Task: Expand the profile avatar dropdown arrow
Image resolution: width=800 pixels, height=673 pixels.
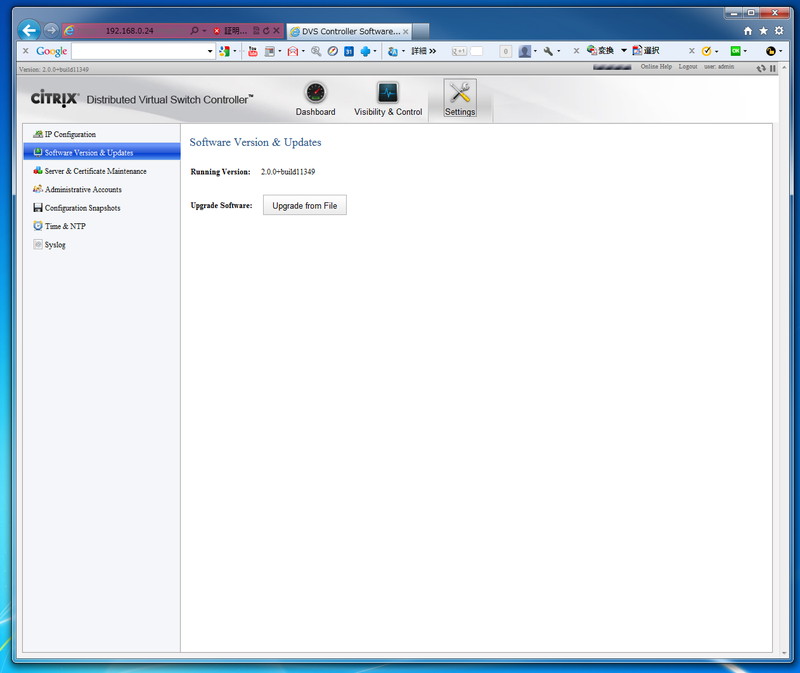Action: (x=535, y=51)
